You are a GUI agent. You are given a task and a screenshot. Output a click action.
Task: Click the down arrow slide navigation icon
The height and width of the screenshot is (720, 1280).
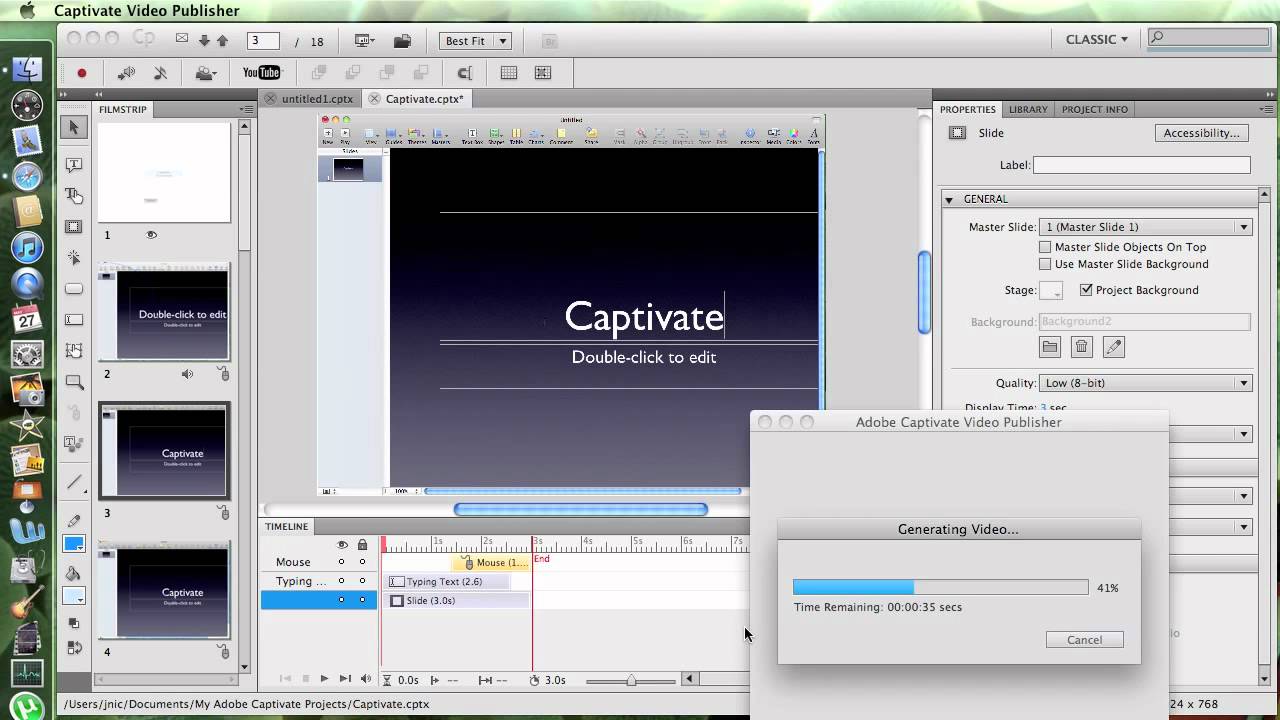tap(205, 41)
